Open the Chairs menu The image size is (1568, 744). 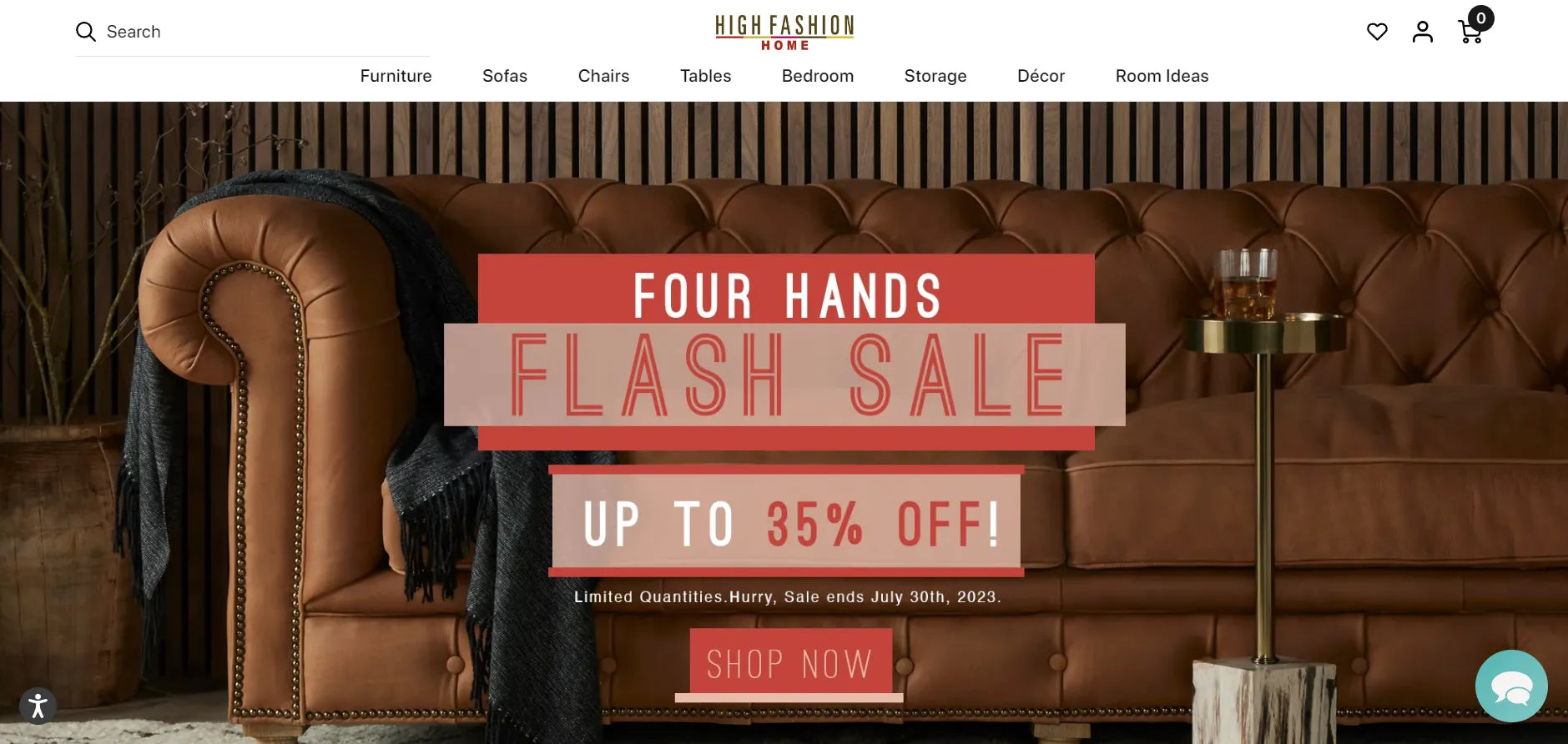(x=603, y=76)
